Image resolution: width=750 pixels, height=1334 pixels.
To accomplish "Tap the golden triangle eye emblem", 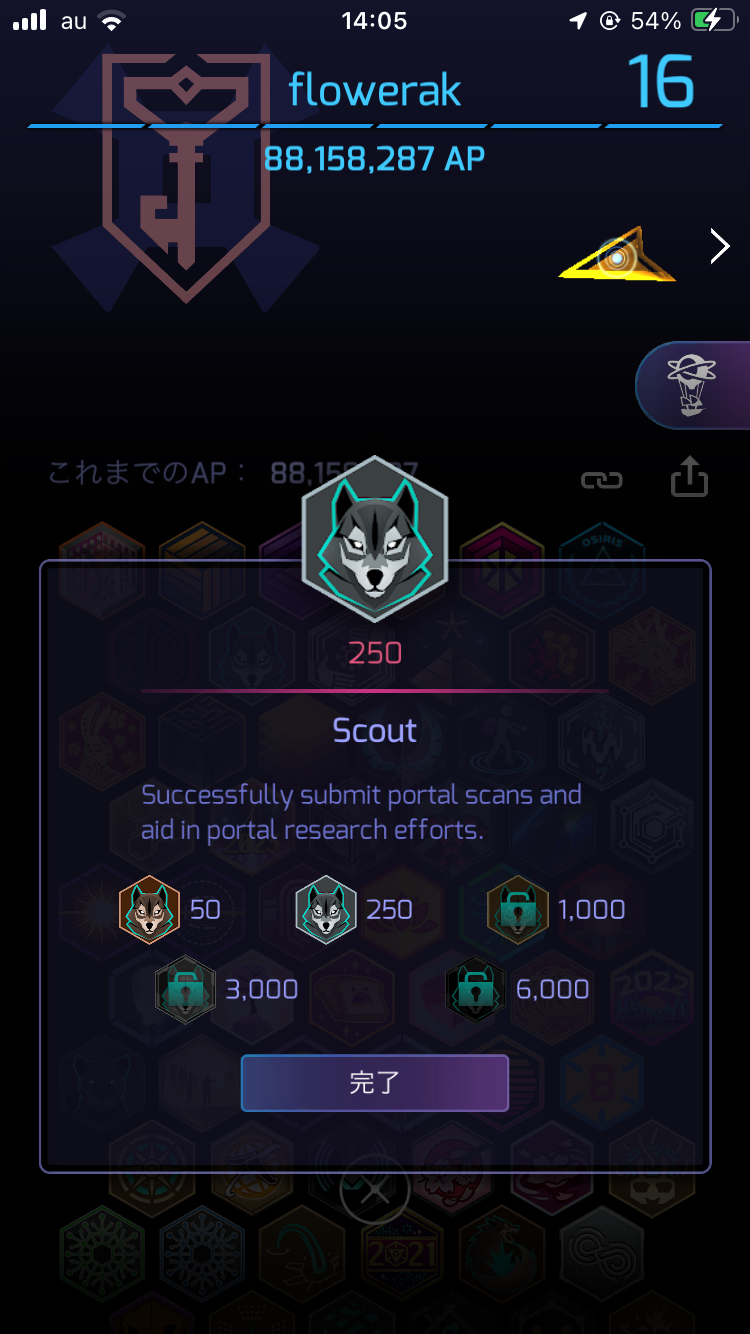I will pyautogui.click(x=617, y=255).
